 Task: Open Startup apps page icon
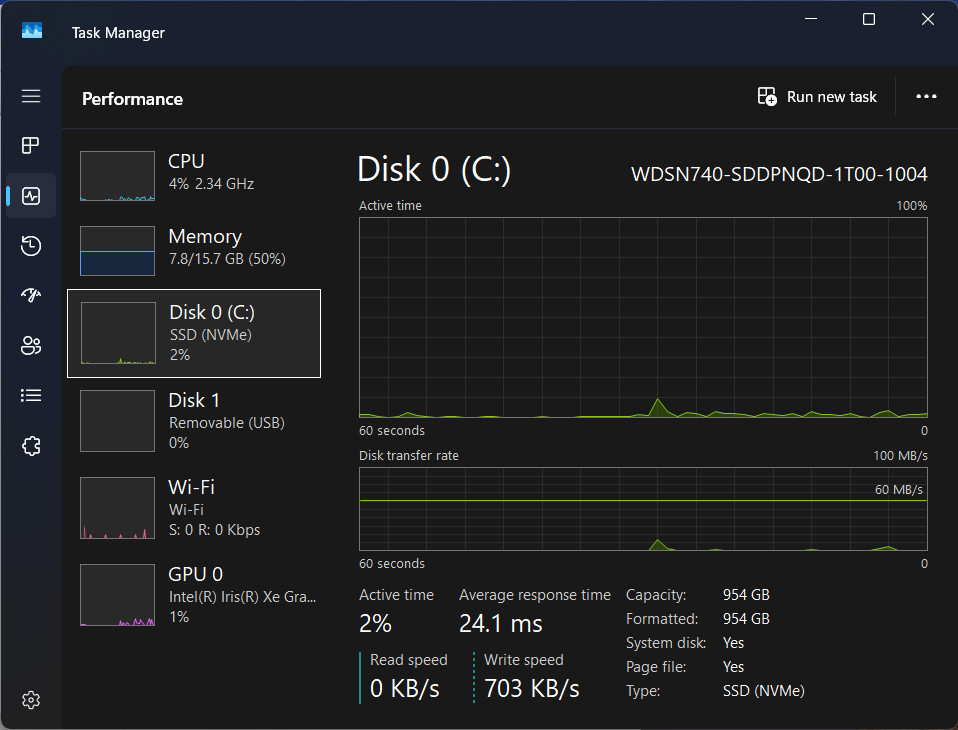pyautogui.click(x=31, y=296)
